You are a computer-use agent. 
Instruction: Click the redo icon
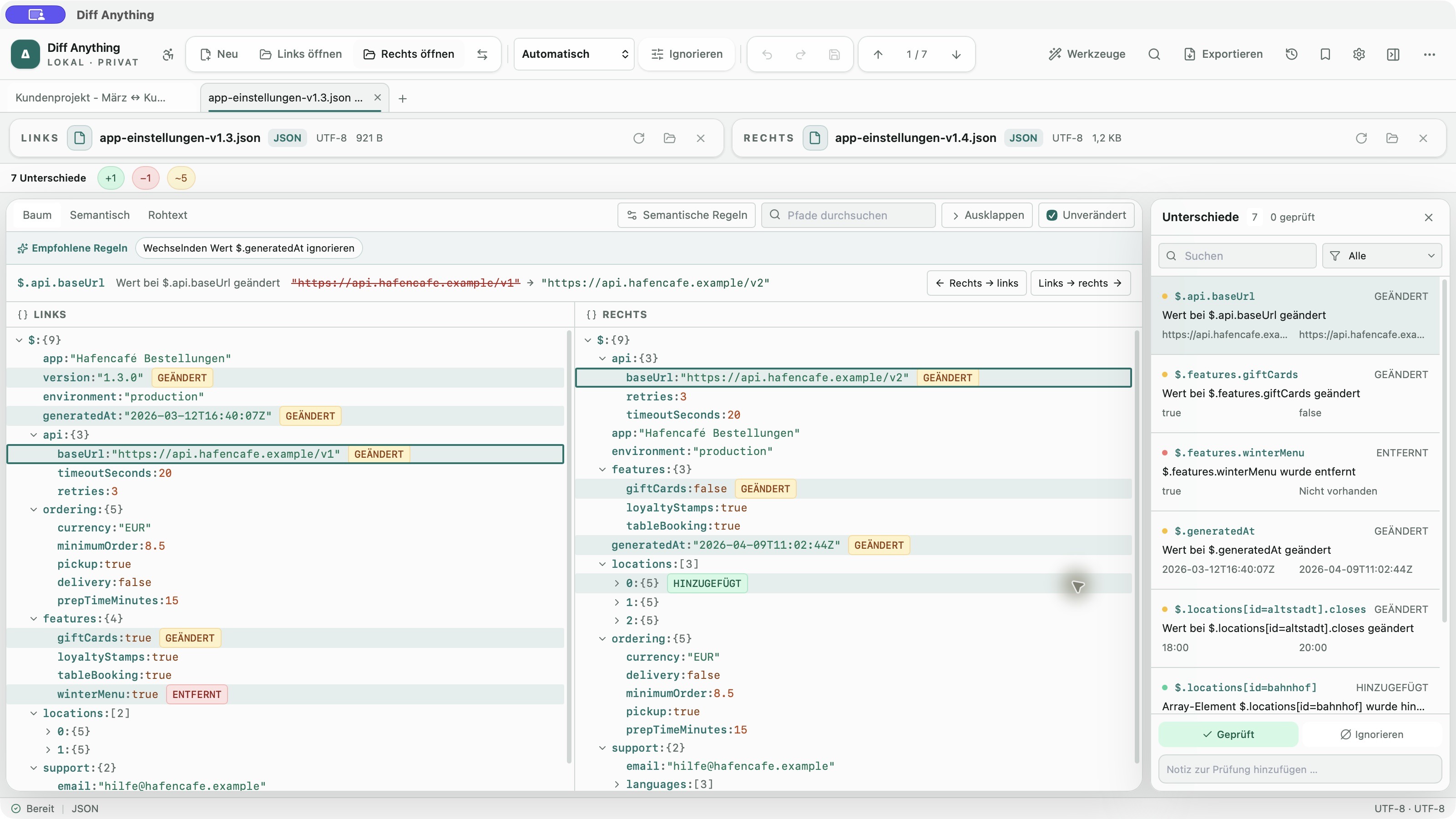click(x=800, y=54)
